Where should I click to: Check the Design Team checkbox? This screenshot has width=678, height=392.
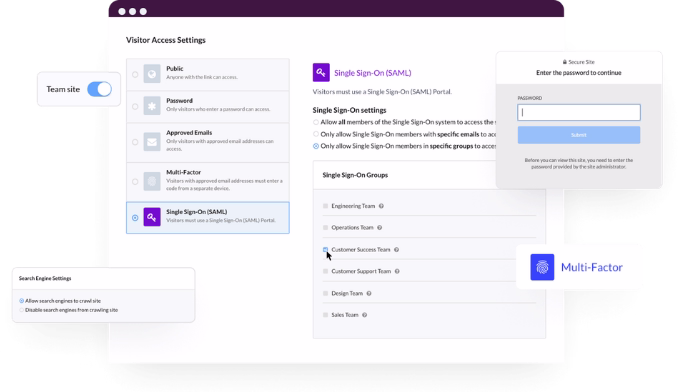326,293
